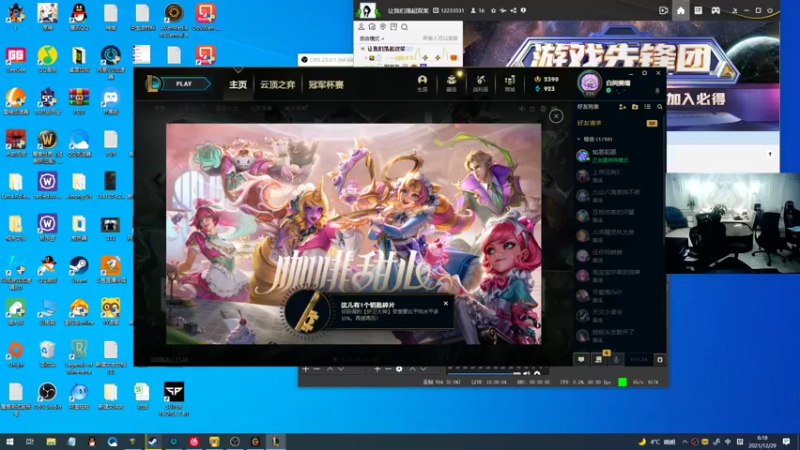This screenshot has width=800, height=450.
Task: Open the store coins icon
Action: pos(510,83)
